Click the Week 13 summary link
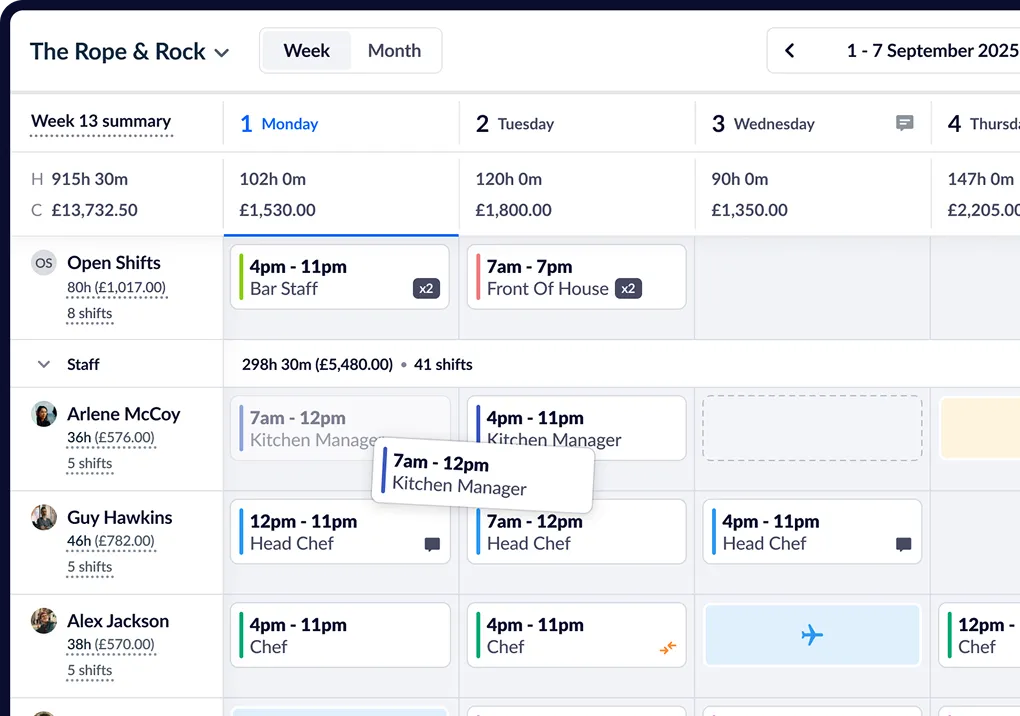Screen dimensions: 1020x716 (100, 120)
